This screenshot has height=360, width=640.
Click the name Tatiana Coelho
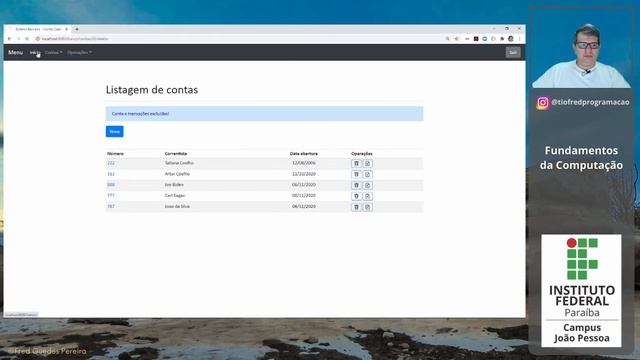tap(179, 163)
